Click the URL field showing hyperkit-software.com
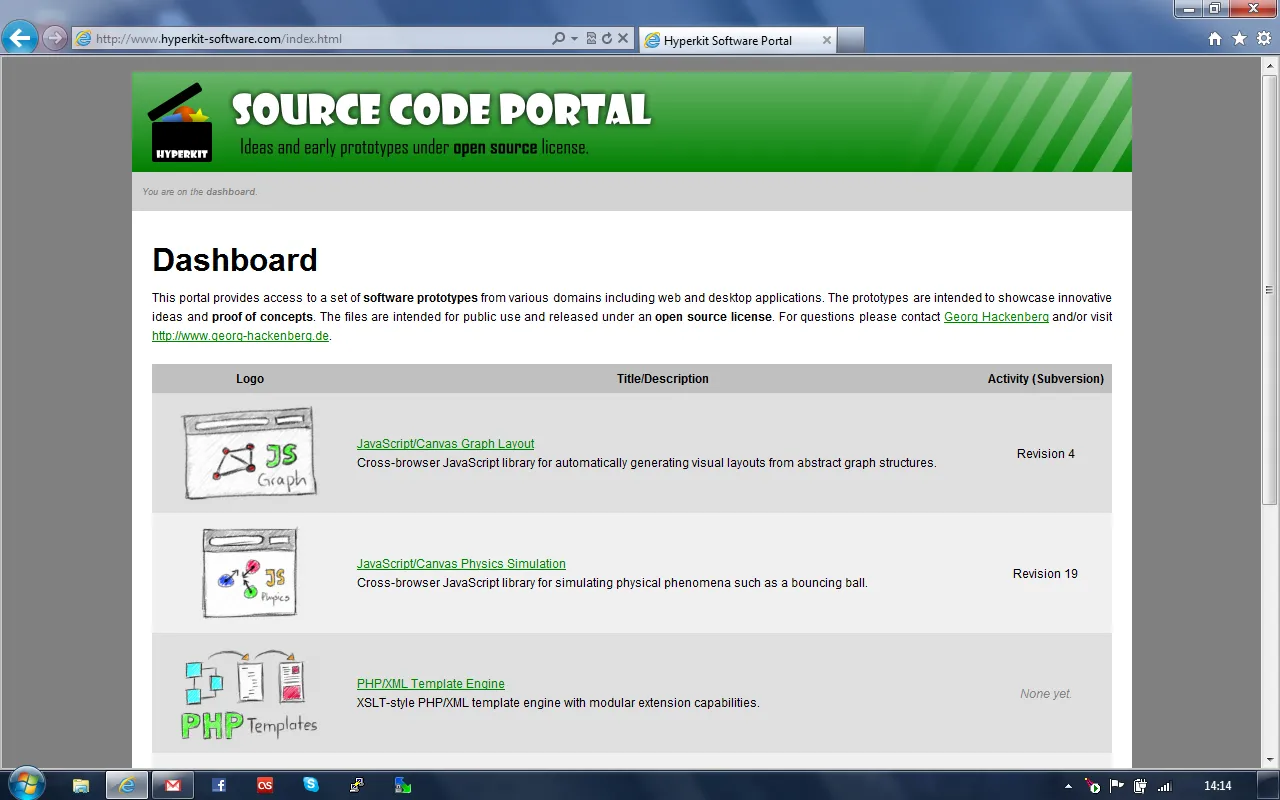The height and width of the screenshot is (800, 1280). [x=310, y=39]
